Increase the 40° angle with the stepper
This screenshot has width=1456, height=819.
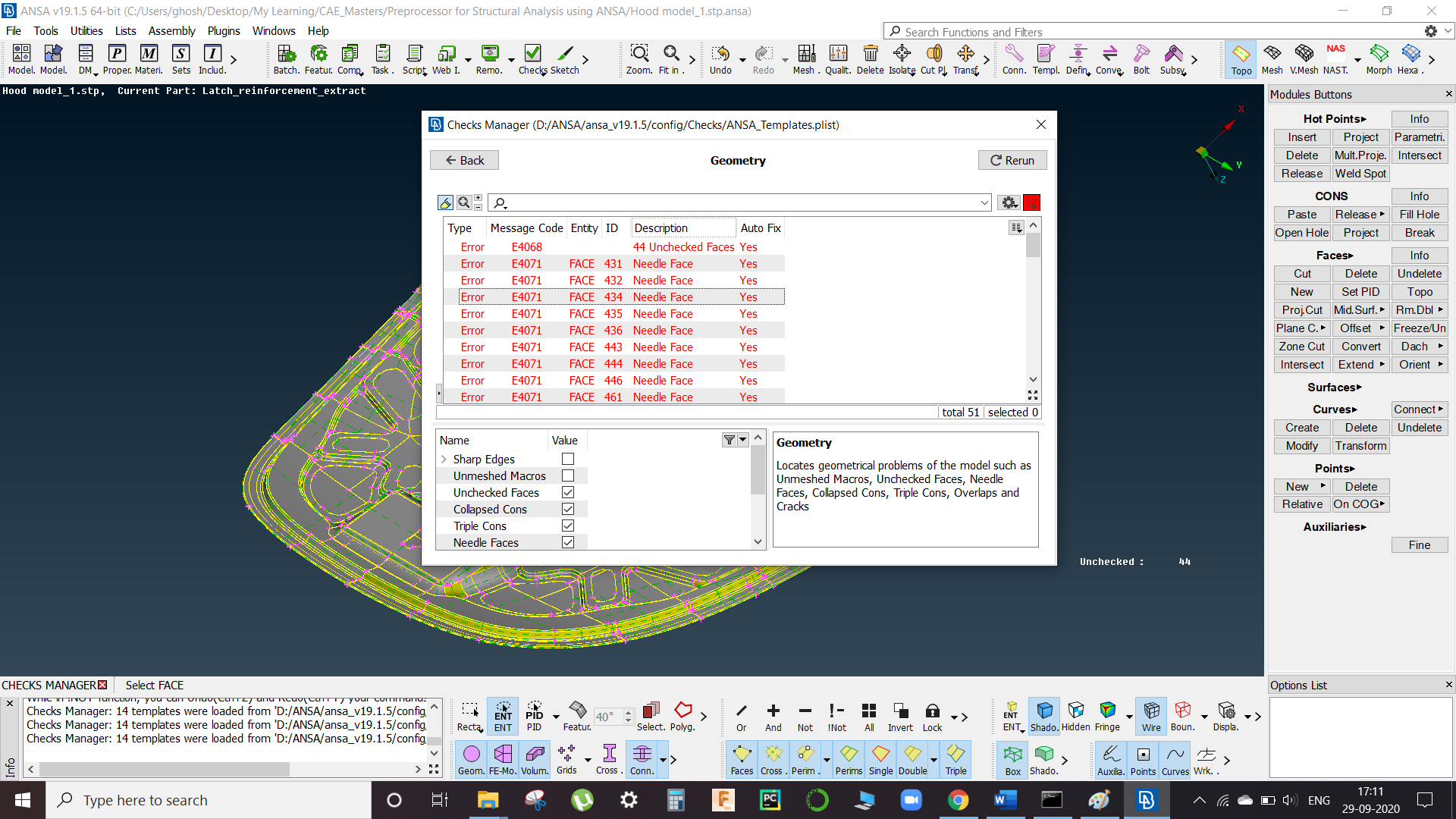pyautogui.click(x=628, y=711)
